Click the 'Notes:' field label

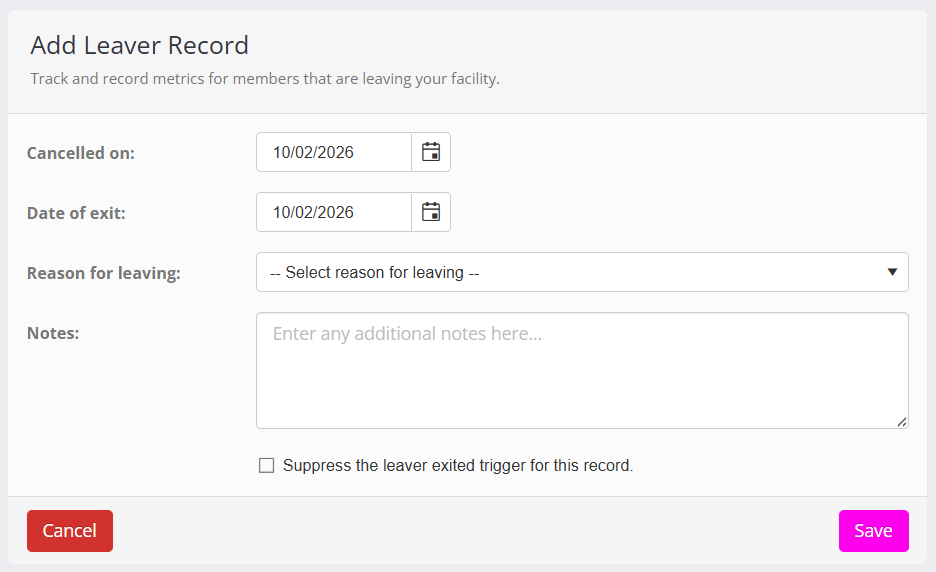click(53, 333)
